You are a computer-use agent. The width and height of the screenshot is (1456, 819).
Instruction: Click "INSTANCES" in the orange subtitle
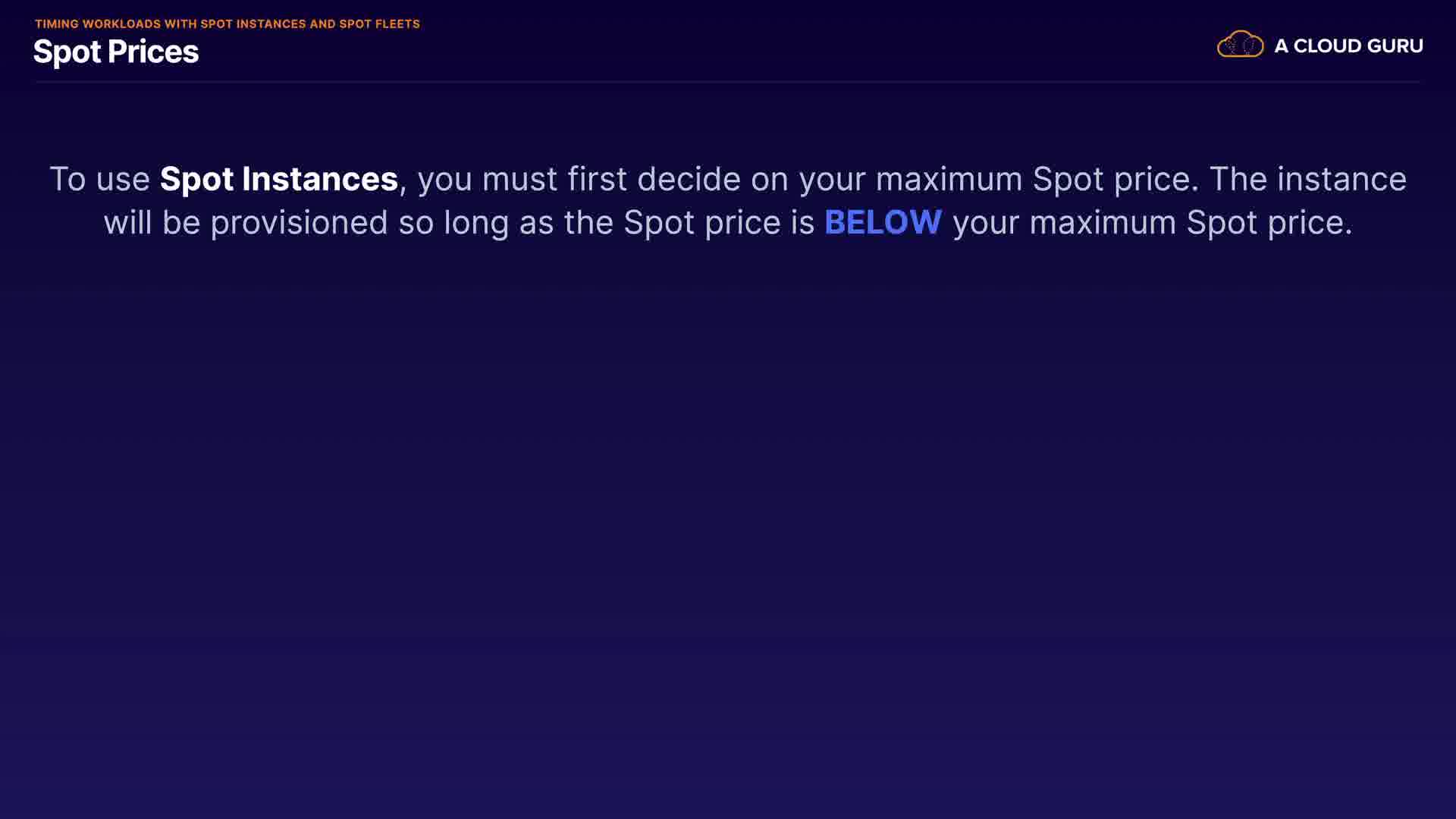(271, 24)
